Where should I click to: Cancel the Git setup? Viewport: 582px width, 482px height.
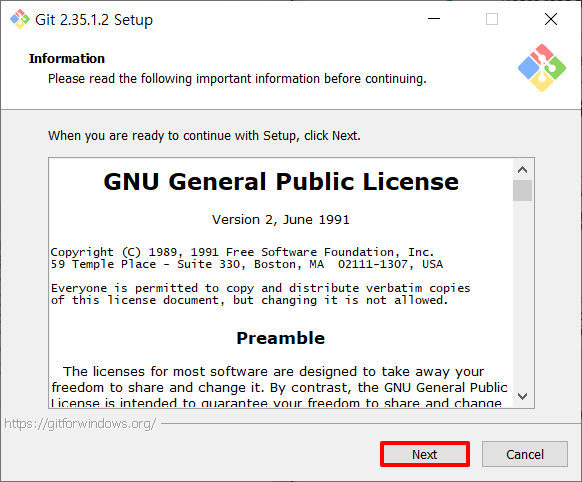(524, 454)
